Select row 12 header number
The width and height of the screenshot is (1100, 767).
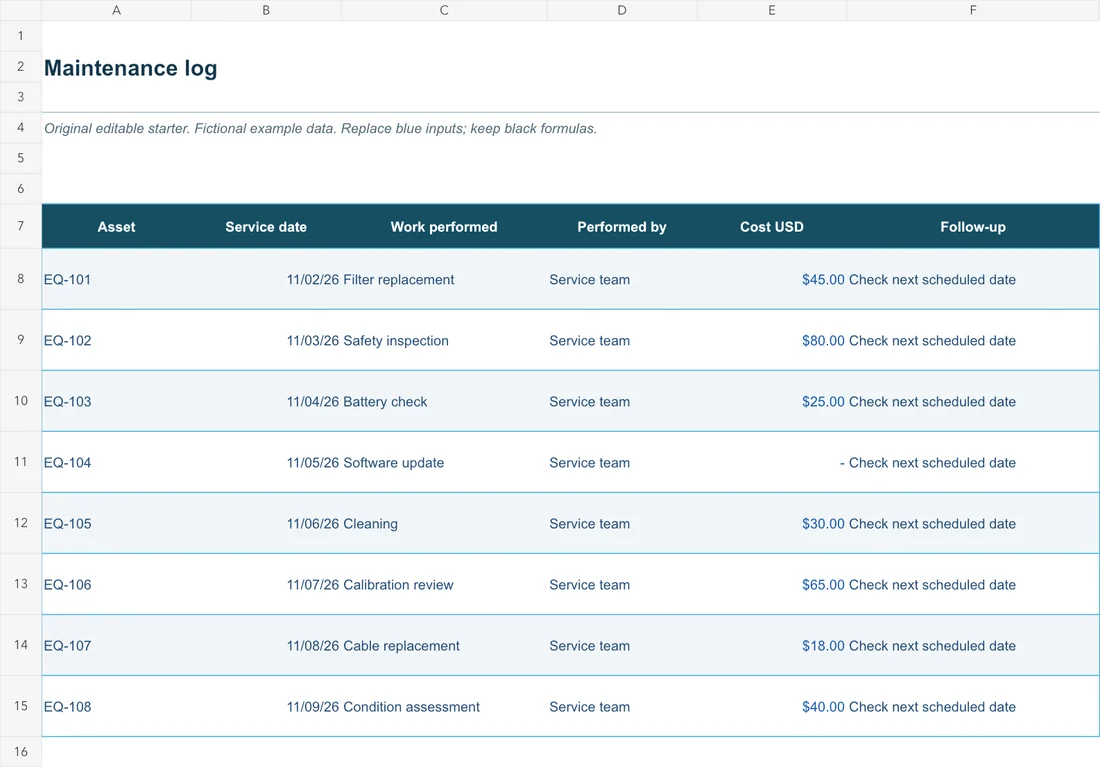coord(20,523)
